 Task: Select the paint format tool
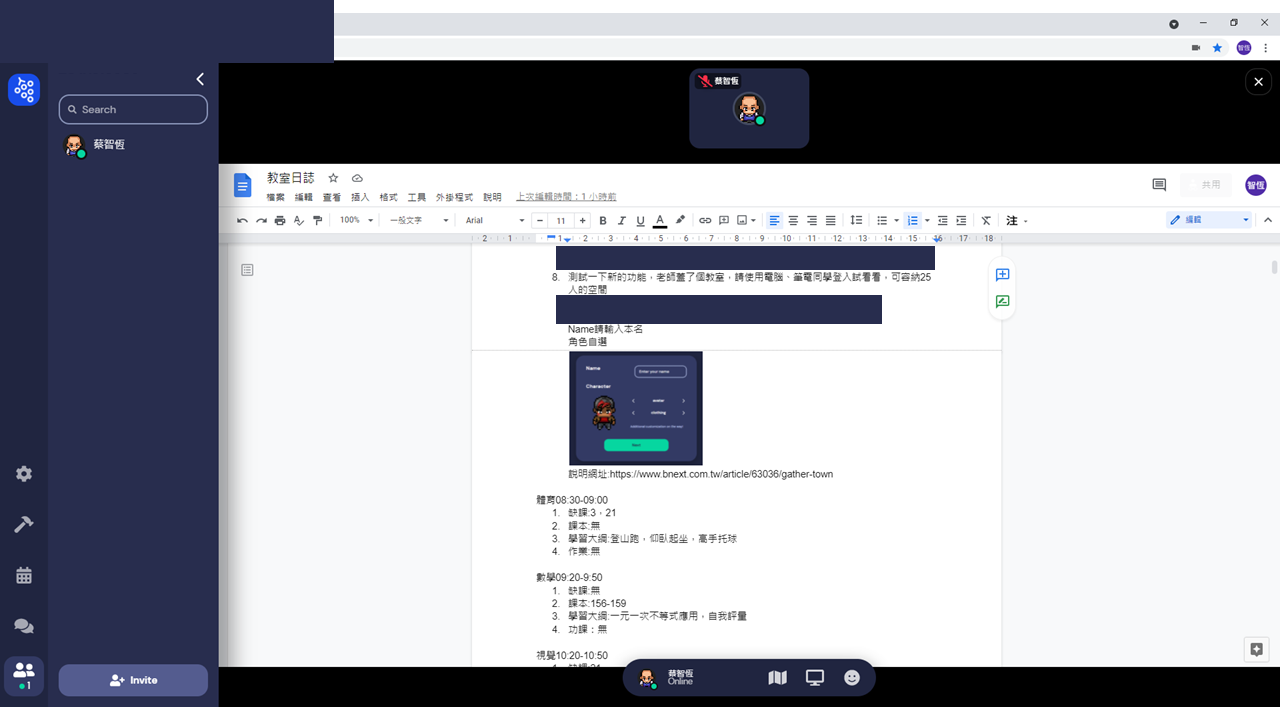pos(317,220)
